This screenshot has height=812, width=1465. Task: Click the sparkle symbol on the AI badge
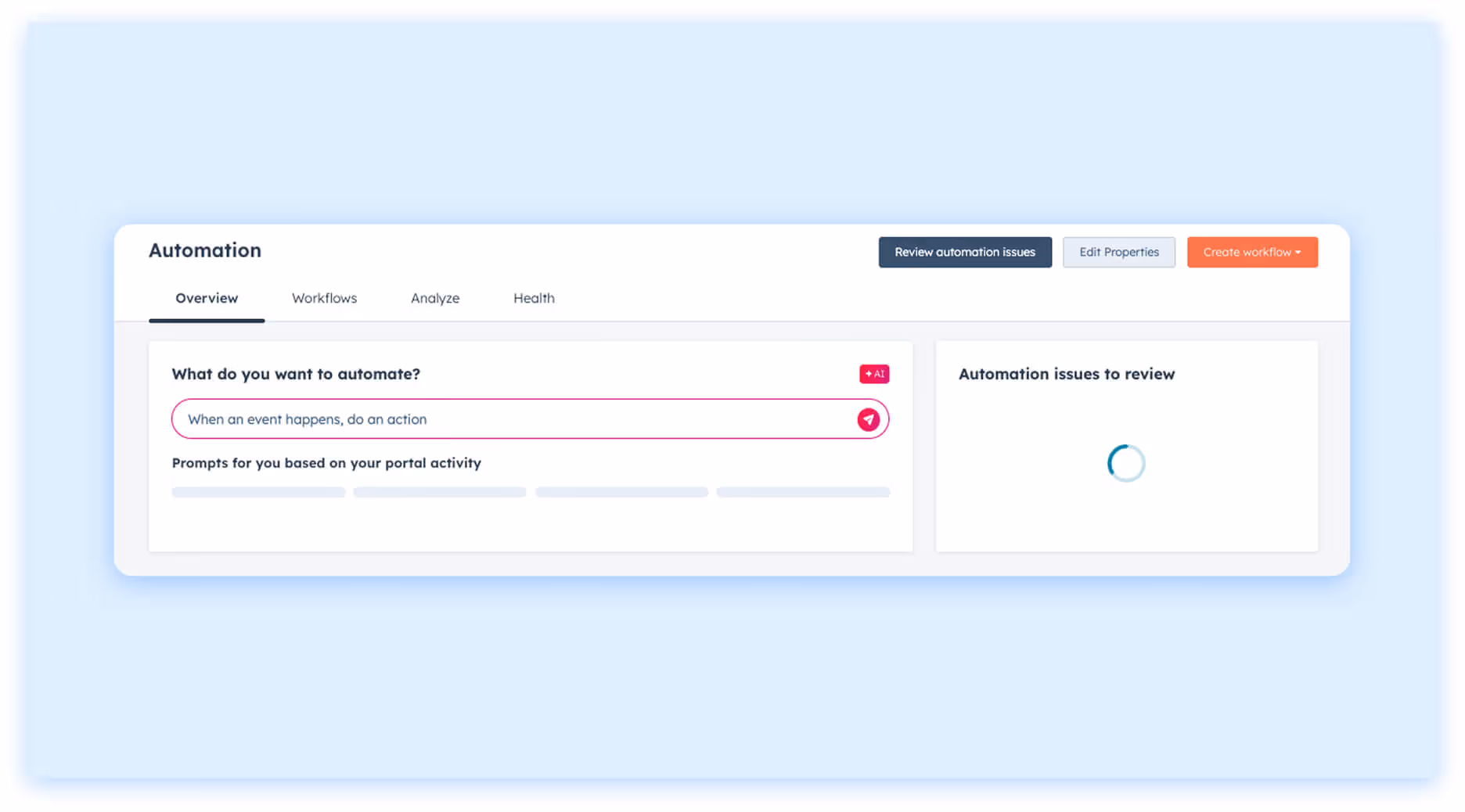pos(867,374)
